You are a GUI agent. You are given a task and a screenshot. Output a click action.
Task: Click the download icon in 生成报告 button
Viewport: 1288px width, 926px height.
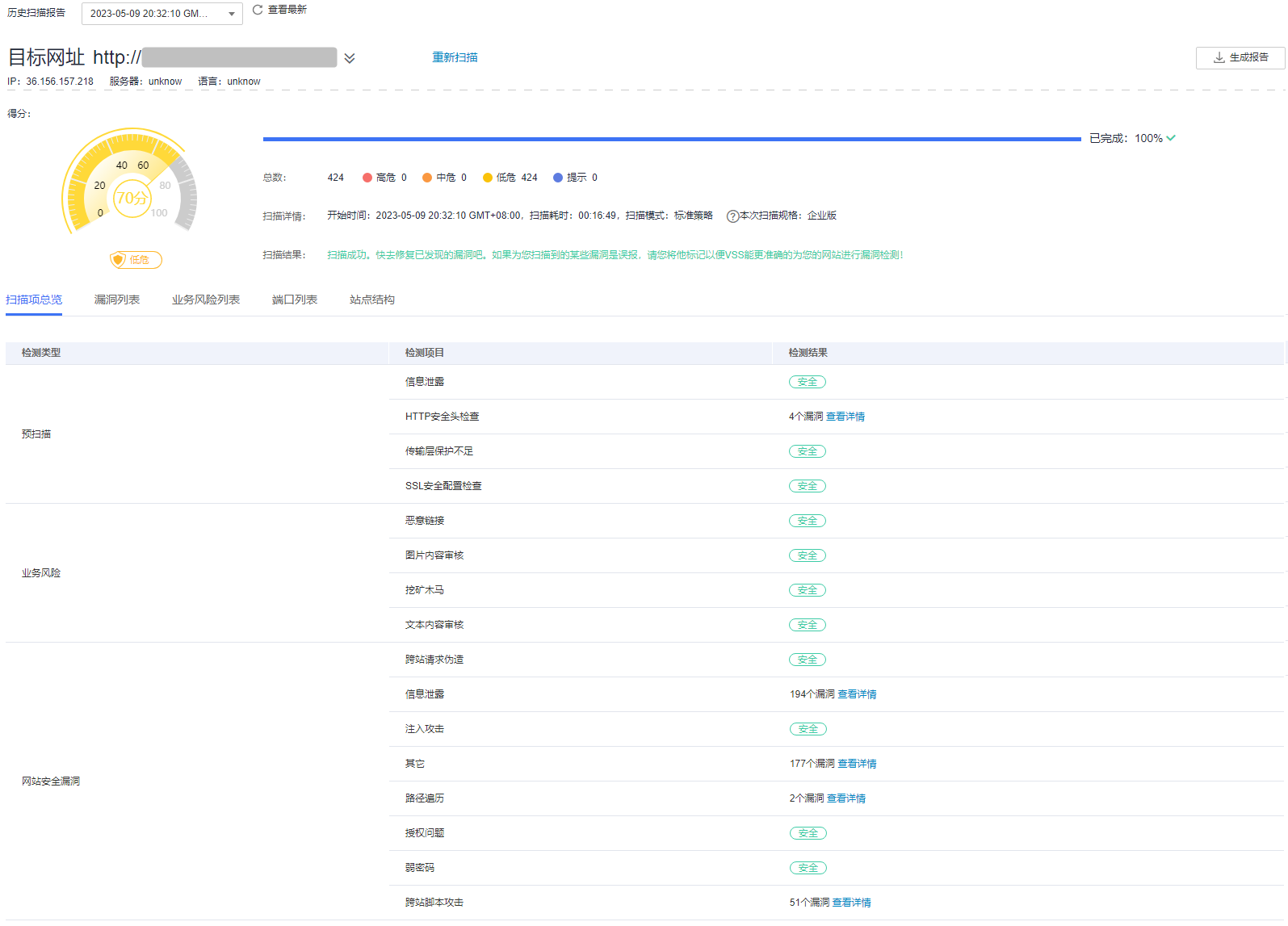[1219, 57]
